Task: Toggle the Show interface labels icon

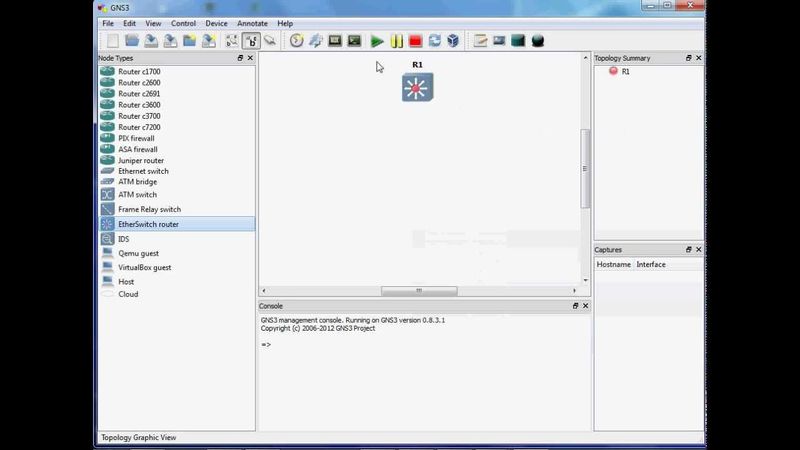Action: coord(232,41)
